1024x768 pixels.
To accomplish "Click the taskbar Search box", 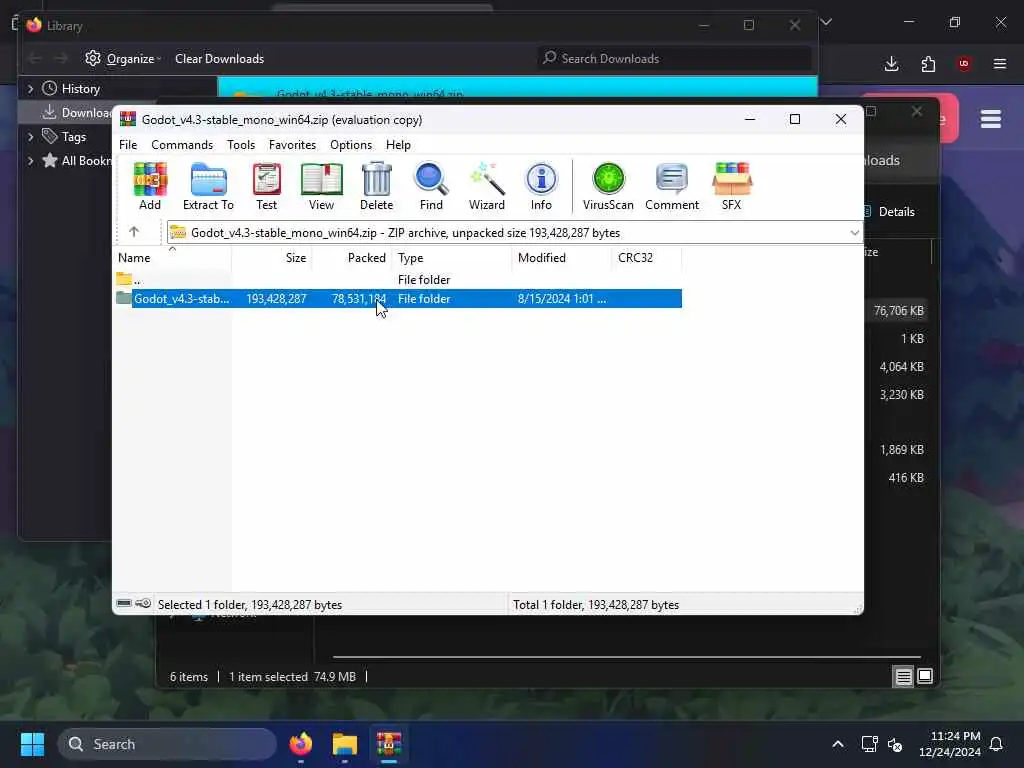I will 167,744.
